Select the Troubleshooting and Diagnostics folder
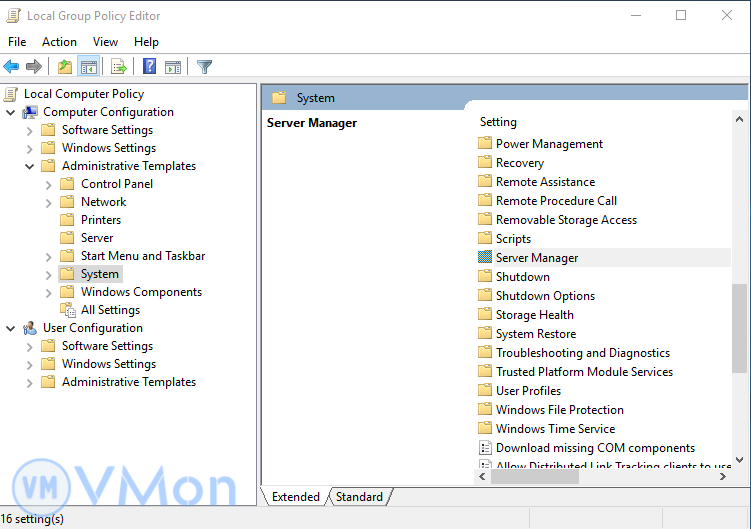Viewport: 751px width, 529px height. [x=582, y=353]
